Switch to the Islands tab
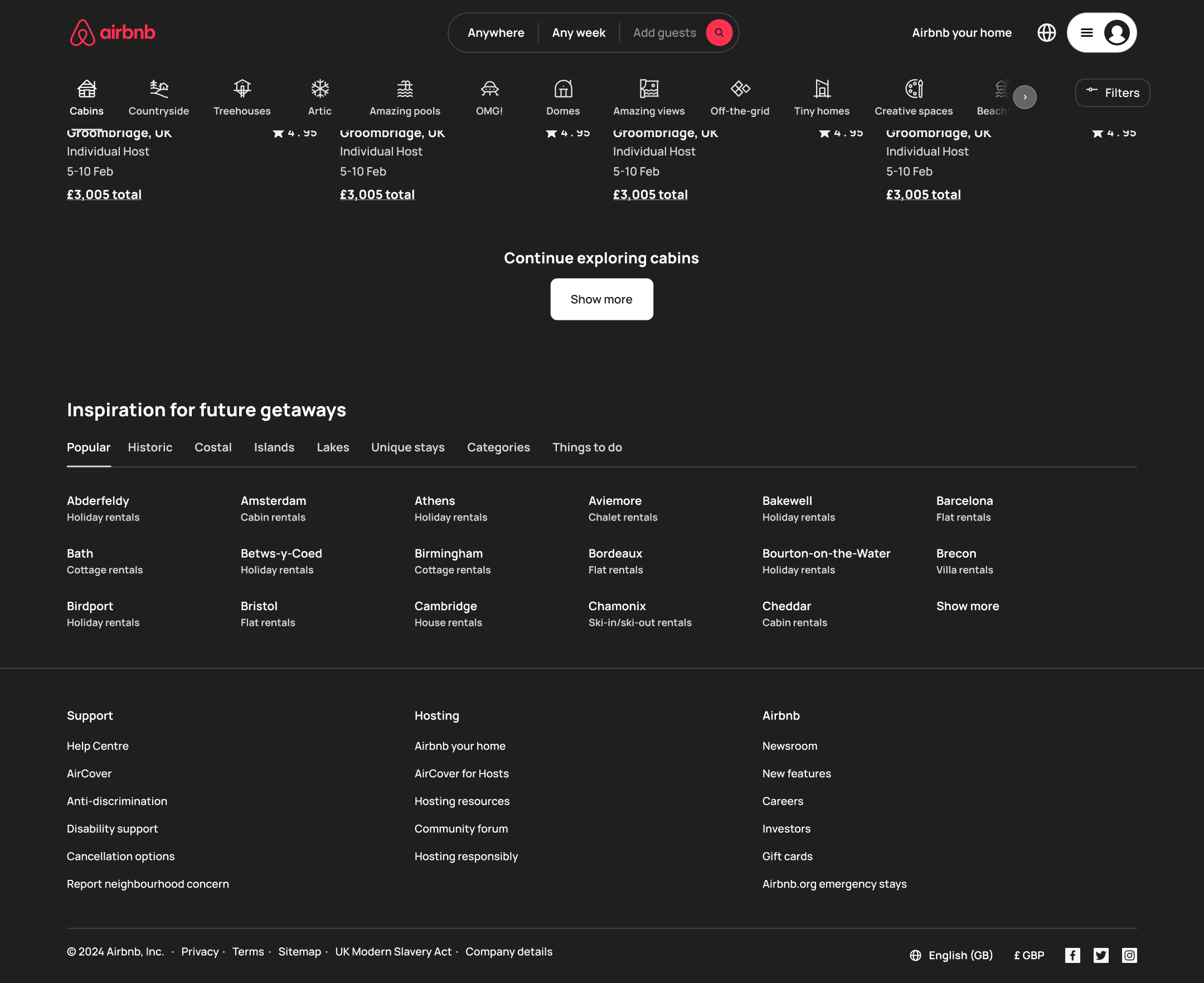The height and width of the screenshot is (983, 1204). [274, 447]
